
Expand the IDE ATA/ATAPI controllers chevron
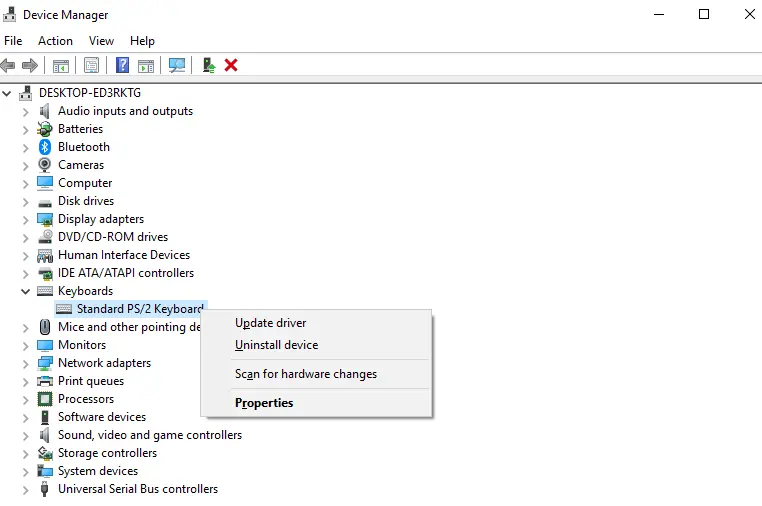[25, 274]
